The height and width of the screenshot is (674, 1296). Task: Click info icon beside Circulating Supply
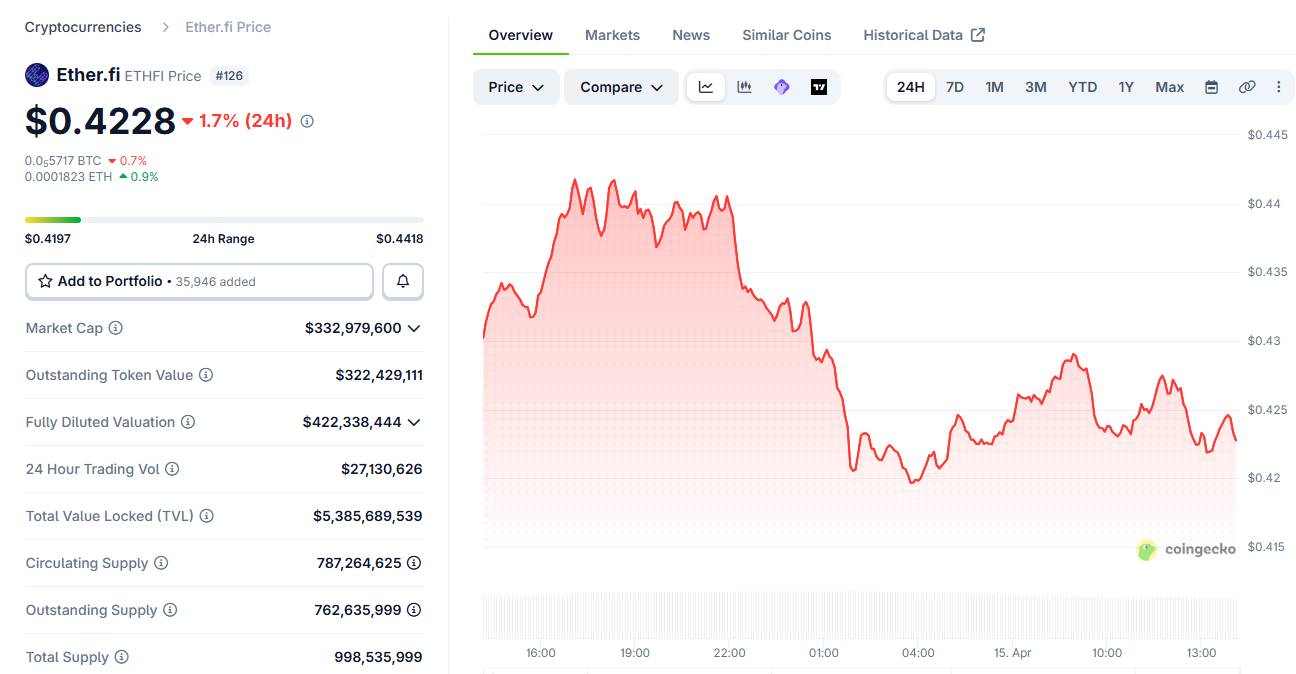coord(161,563)
